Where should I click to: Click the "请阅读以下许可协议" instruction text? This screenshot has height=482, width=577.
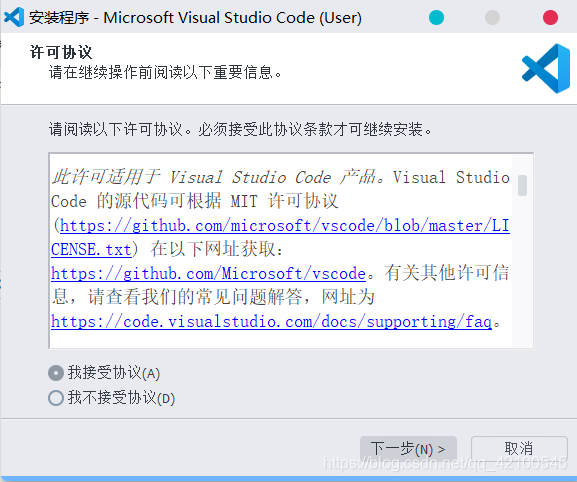[116, 130]
